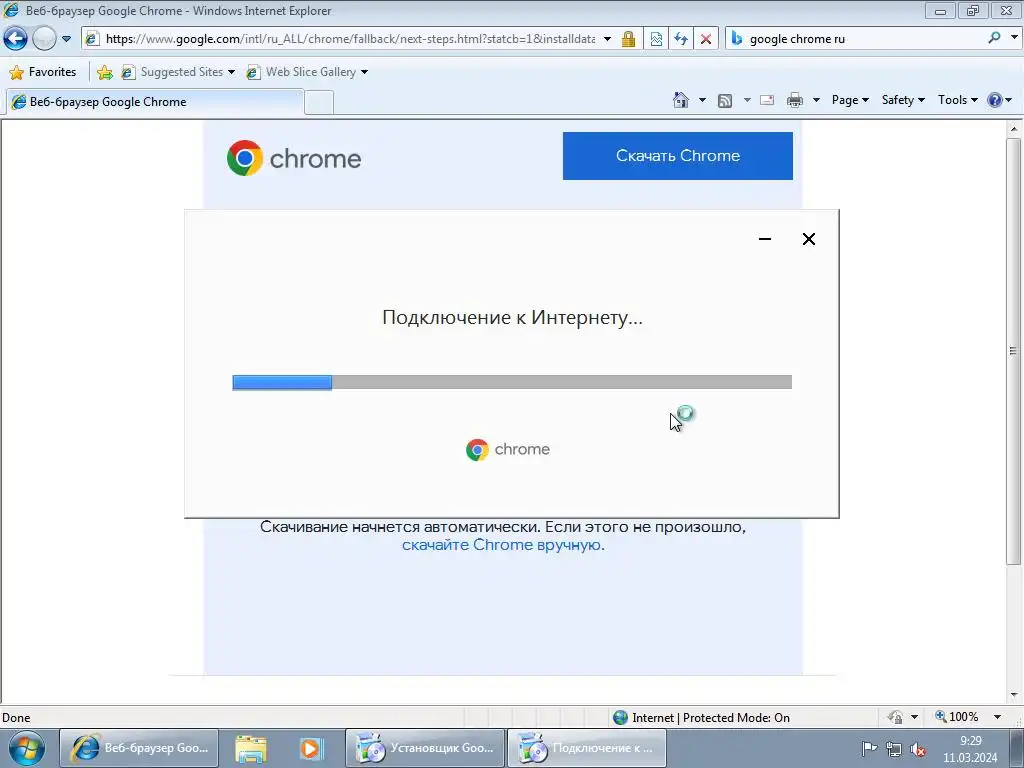Open the Windows Start button
This screenshot has width=1024, height=768.
[x=26, y=748]
